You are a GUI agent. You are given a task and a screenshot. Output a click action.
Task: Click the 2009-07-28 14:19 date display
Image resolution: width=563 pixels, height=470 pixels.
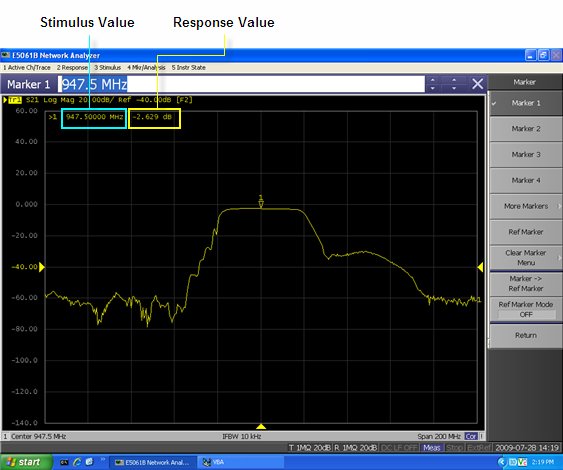click(527, 448)
